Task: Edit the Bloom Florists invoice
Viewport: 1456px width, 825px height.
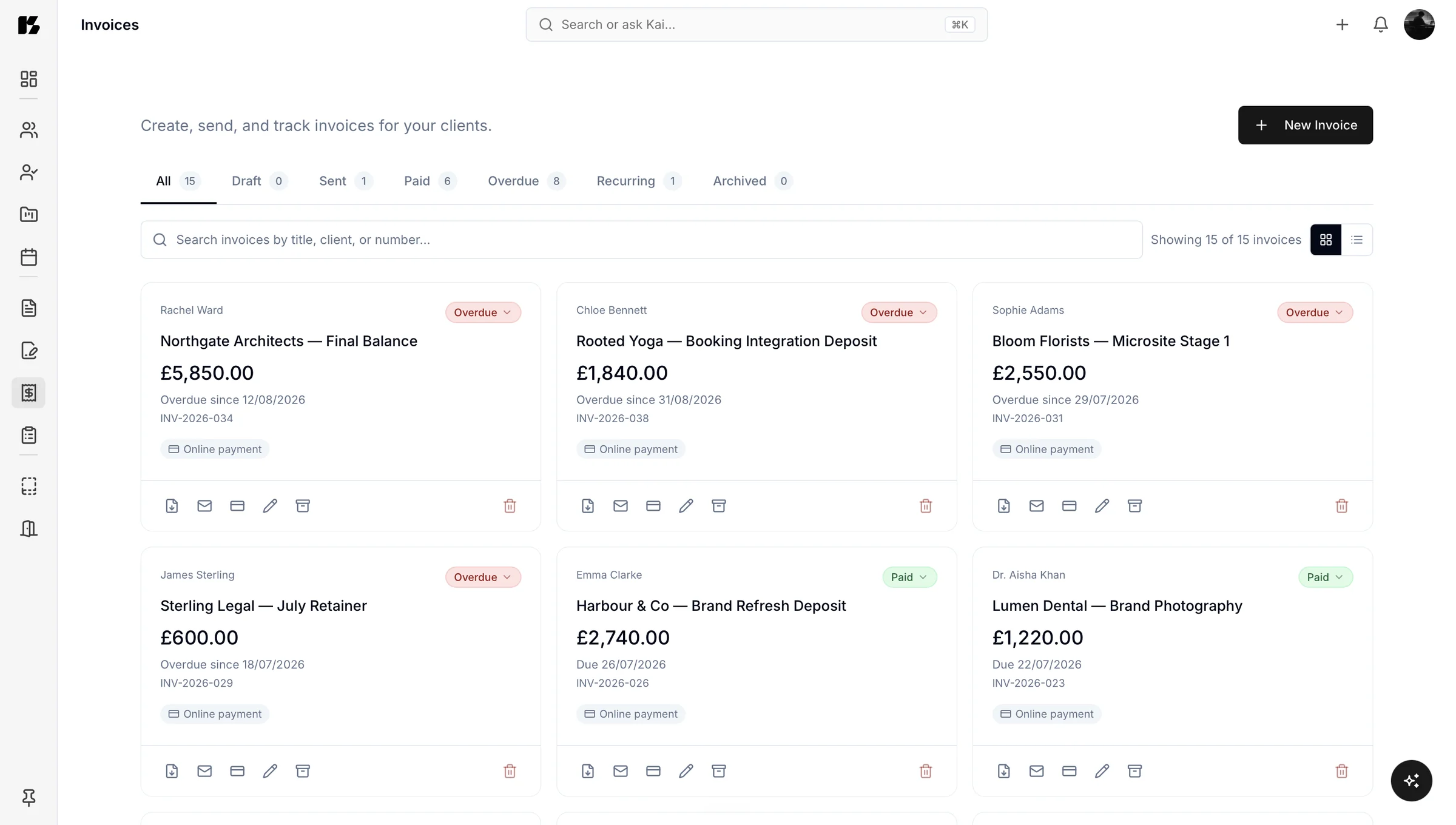Action: point(1102,506)
